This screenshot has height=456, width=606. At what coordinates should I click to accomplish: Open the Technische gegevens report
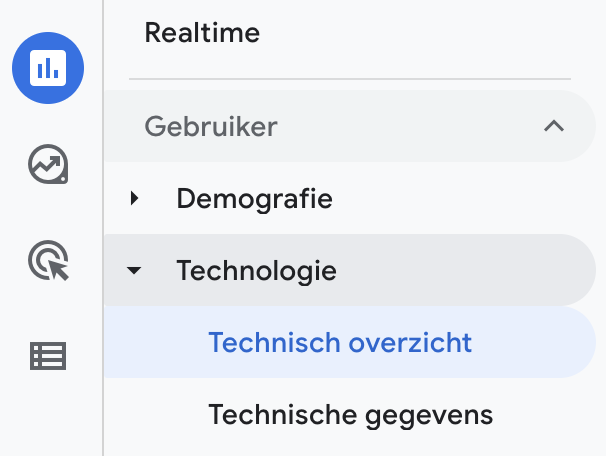(x=350, y=415)
